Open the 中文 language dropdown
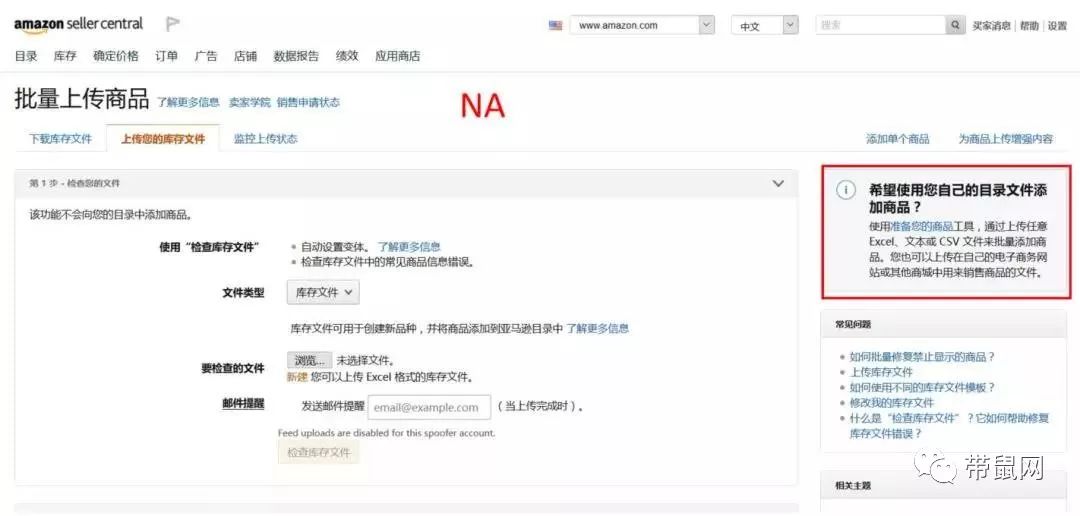Viewport: 1080px width, 516px height. point(765,25)
